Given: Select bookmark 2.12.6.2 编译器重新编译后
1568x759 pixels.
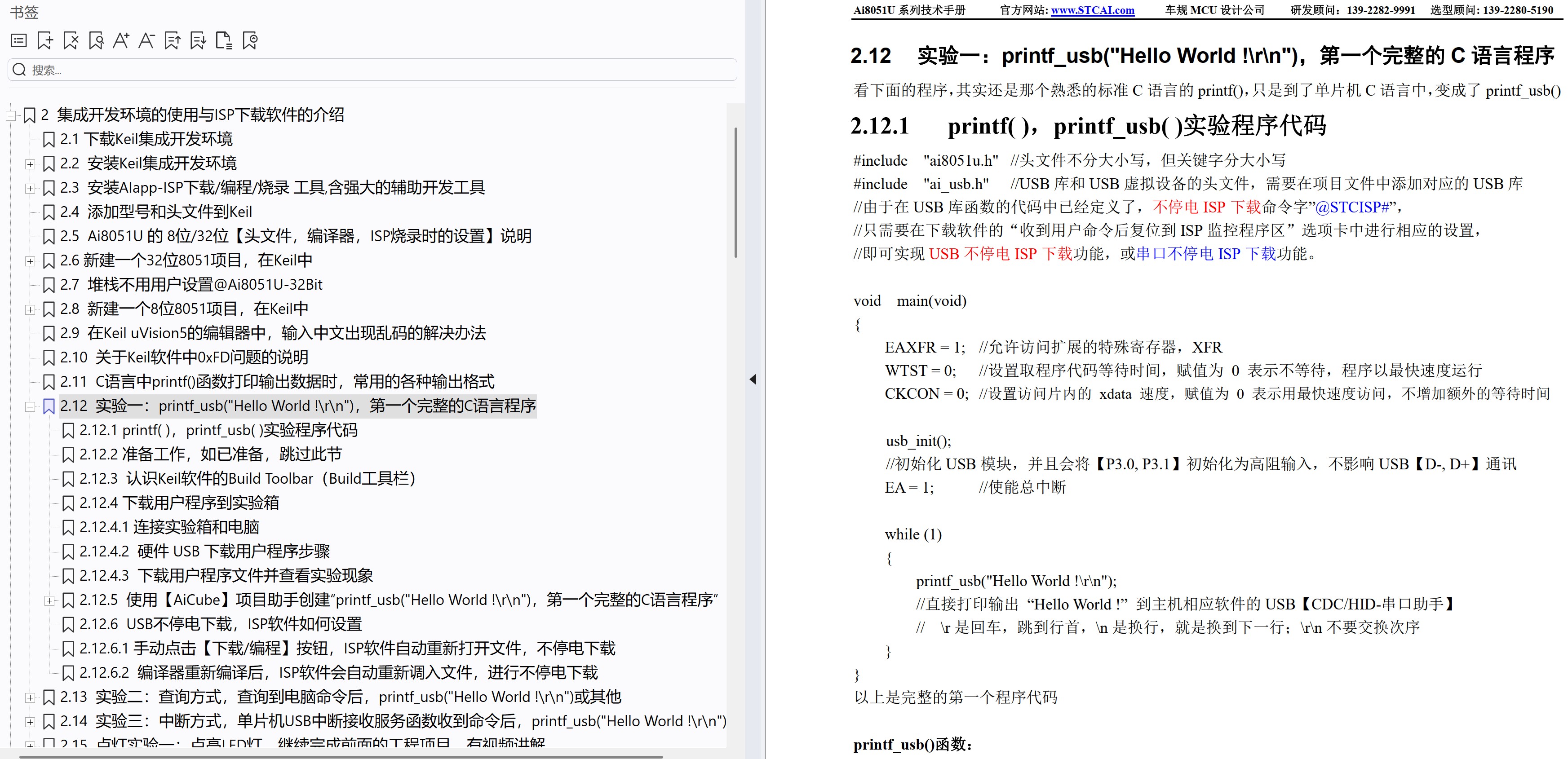Looking at the screenshot, I should pos(338,673).
